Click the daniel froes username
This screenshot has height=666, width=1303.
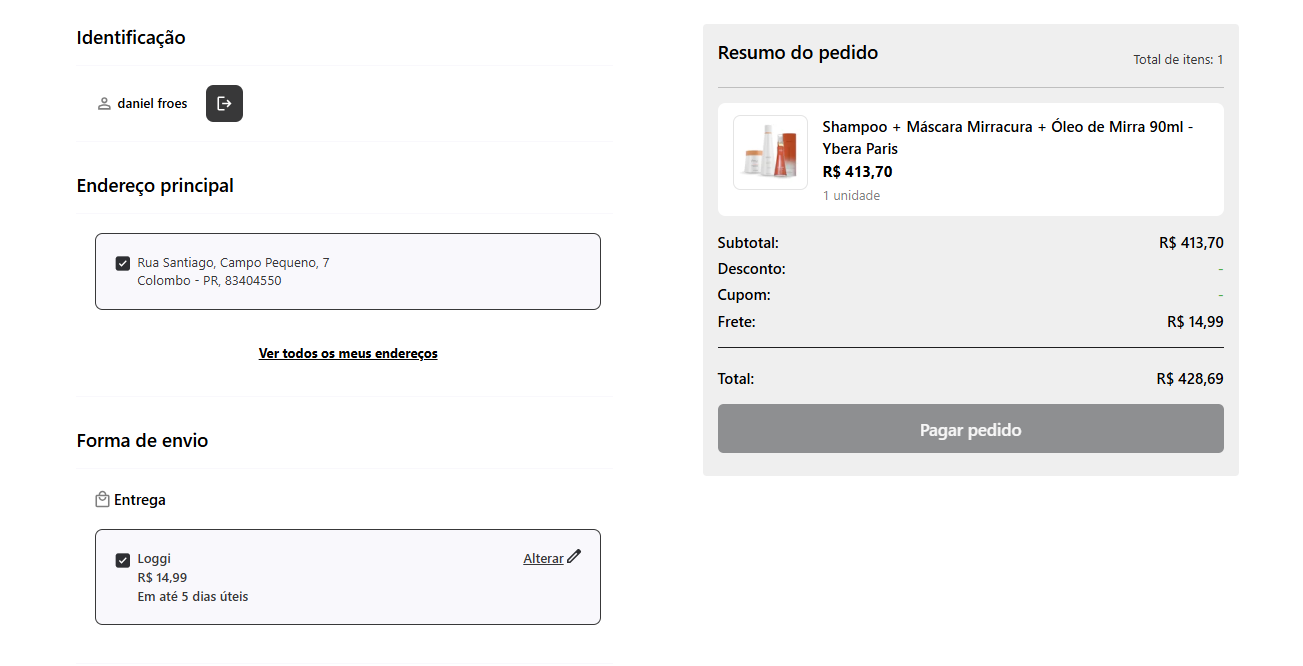click(x=152, y=104)
